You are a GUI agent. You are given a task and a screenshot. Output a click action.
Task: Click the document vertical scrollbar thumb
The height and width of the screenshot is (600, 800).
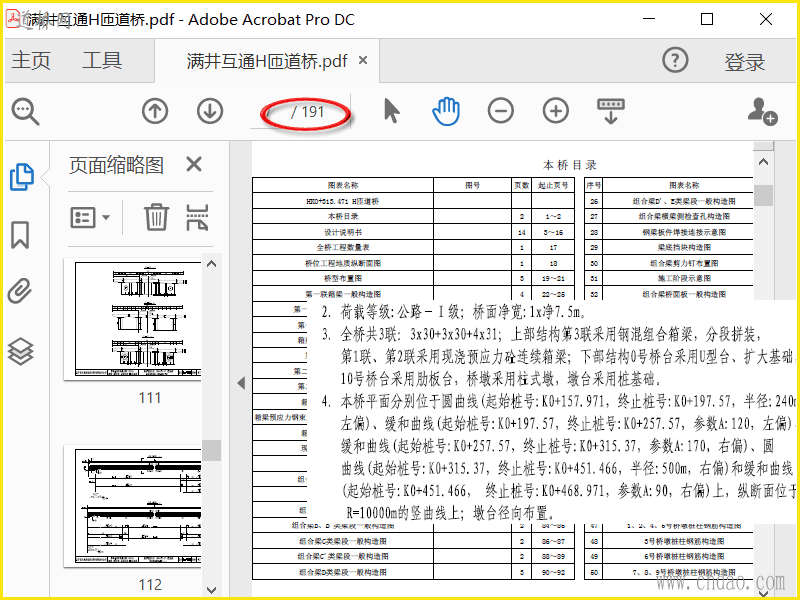pos(763,195)
